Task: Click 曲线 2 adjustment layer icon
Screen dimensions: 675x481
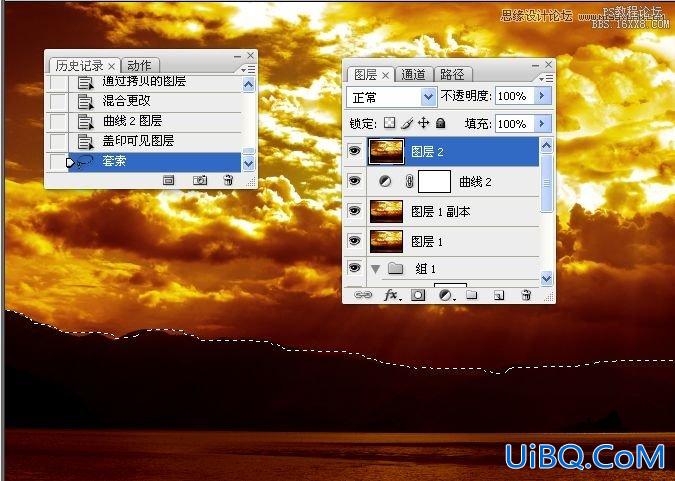Action: tap(385, 181)
